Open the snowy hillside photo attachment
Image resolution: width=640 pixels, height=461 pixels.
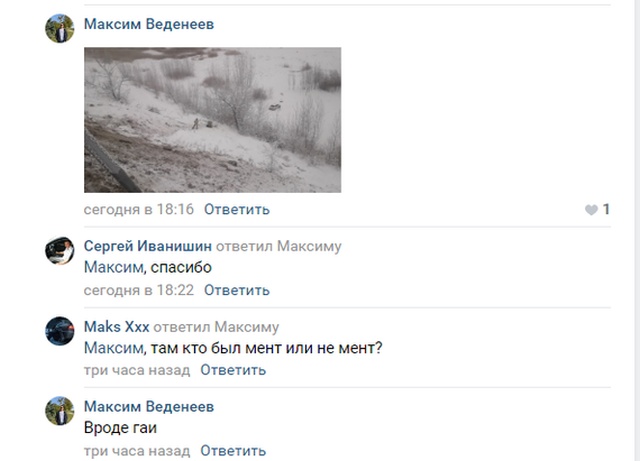coord(213,120)
